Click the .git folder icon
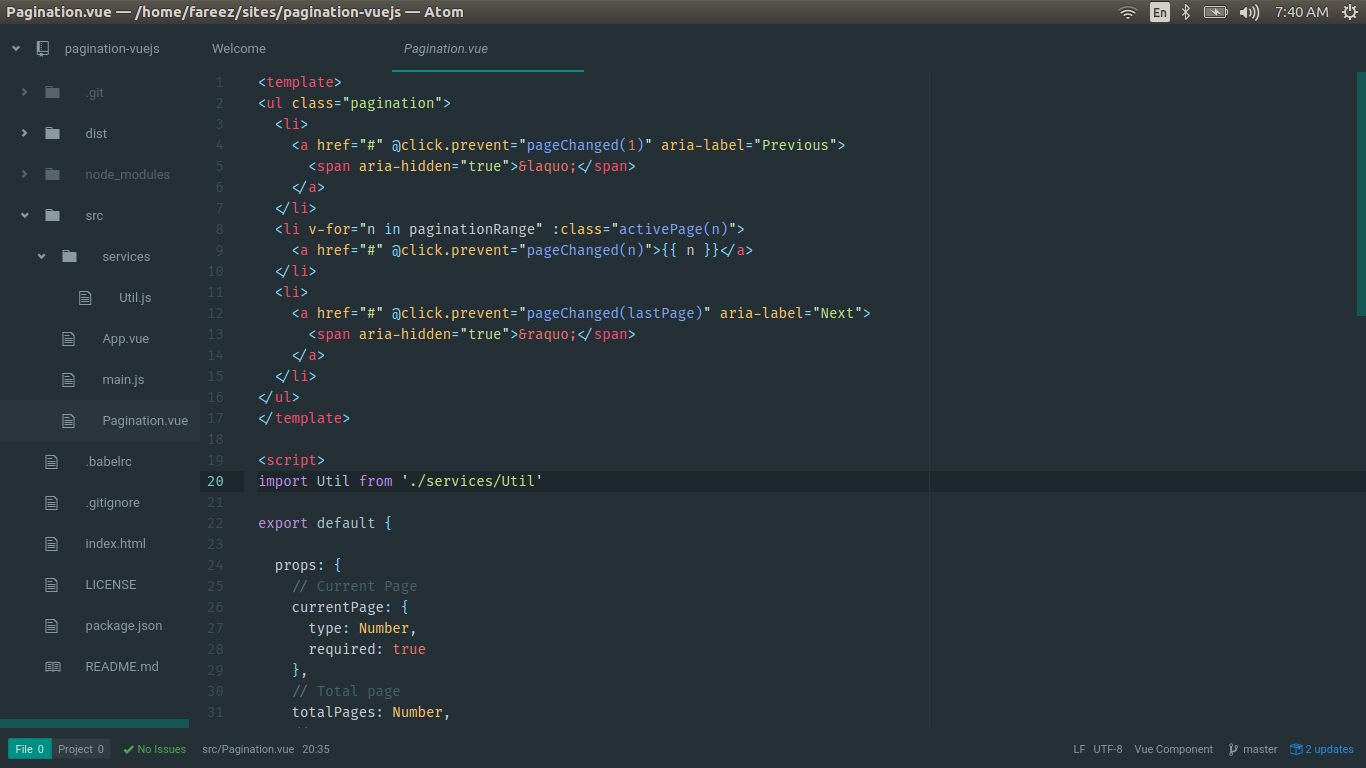Image resolution: width=1366 pixels, height=768 pixels. click(52, 92)
